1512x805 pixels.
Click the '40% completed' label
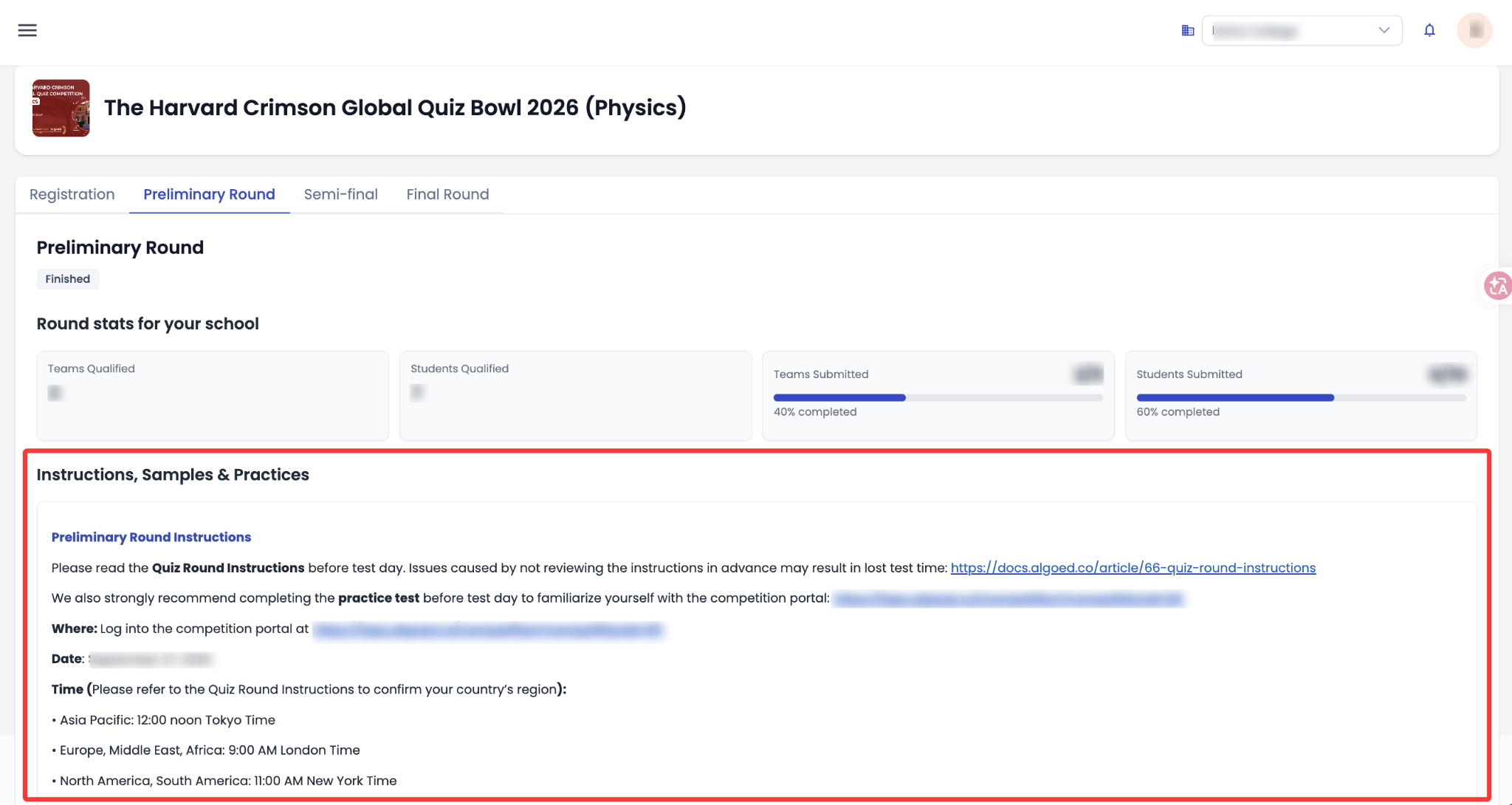(815, 412)
